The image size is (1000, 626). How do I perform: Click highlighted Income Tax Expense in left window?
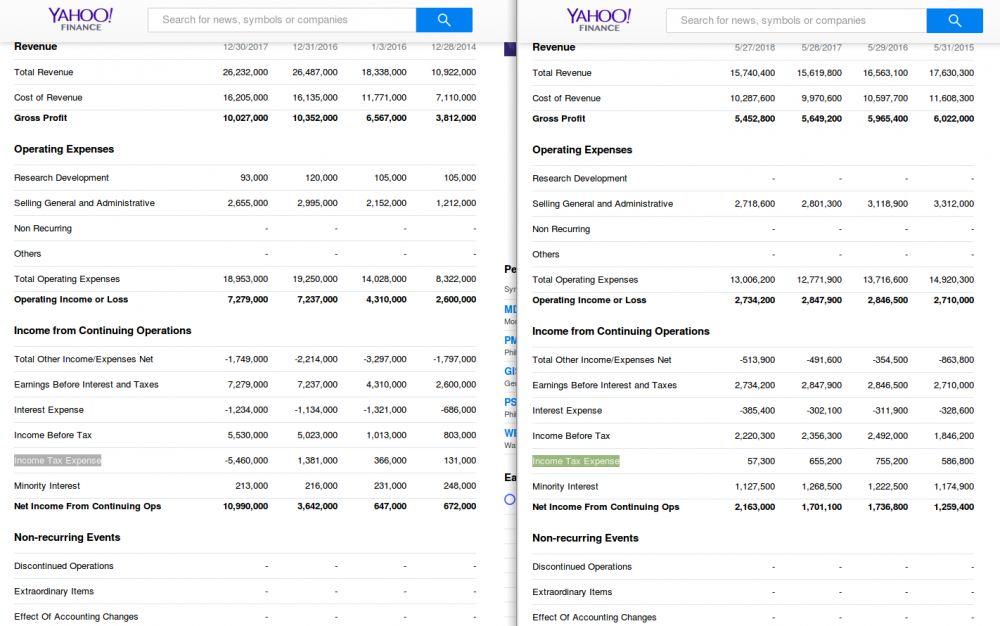click(x=58, y=460)
